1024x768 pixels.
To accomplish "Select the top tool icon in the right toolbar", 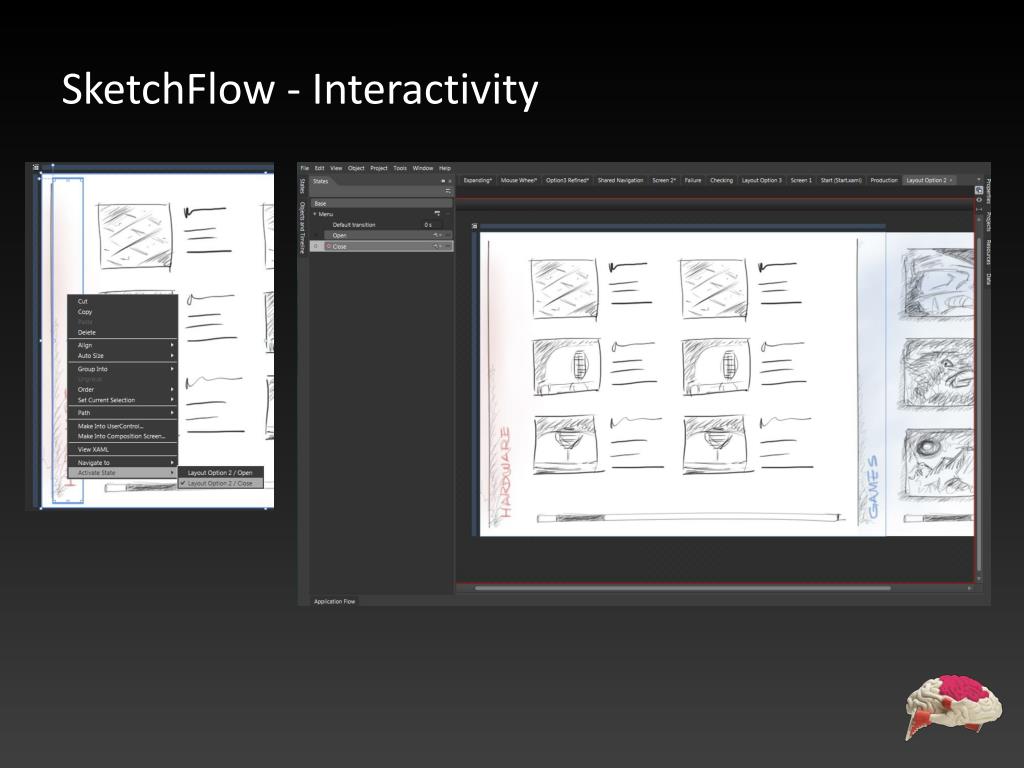I will coord(979,190).
